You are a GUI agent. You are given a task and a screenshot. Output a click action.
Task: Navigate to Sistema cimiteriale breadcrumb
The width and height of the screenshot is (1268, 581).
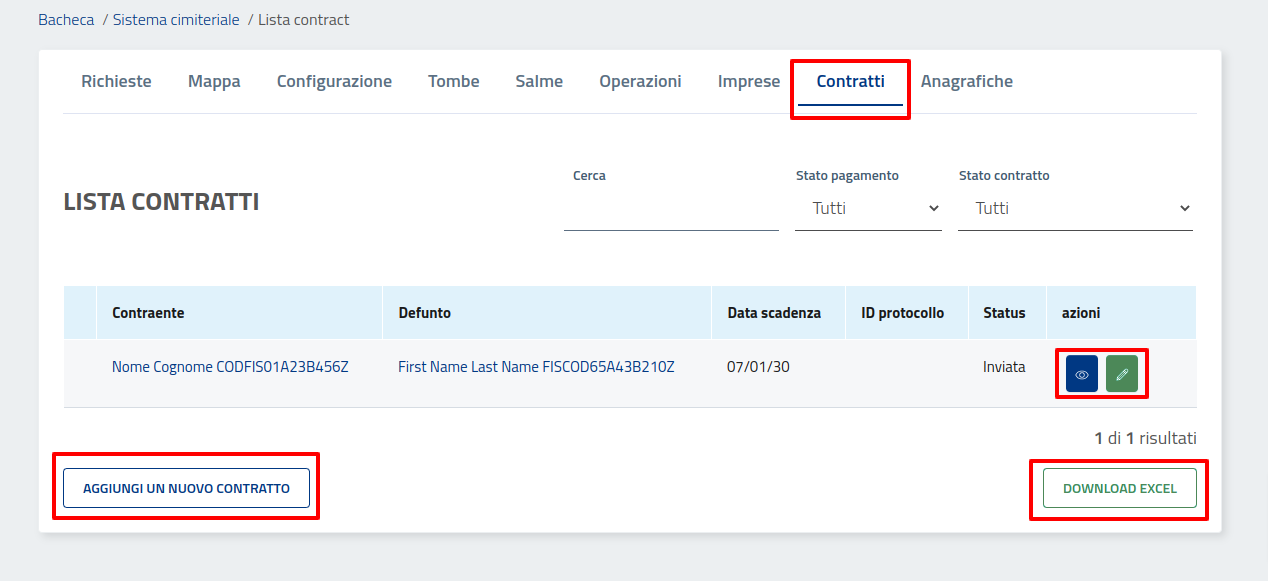[176, 20]
